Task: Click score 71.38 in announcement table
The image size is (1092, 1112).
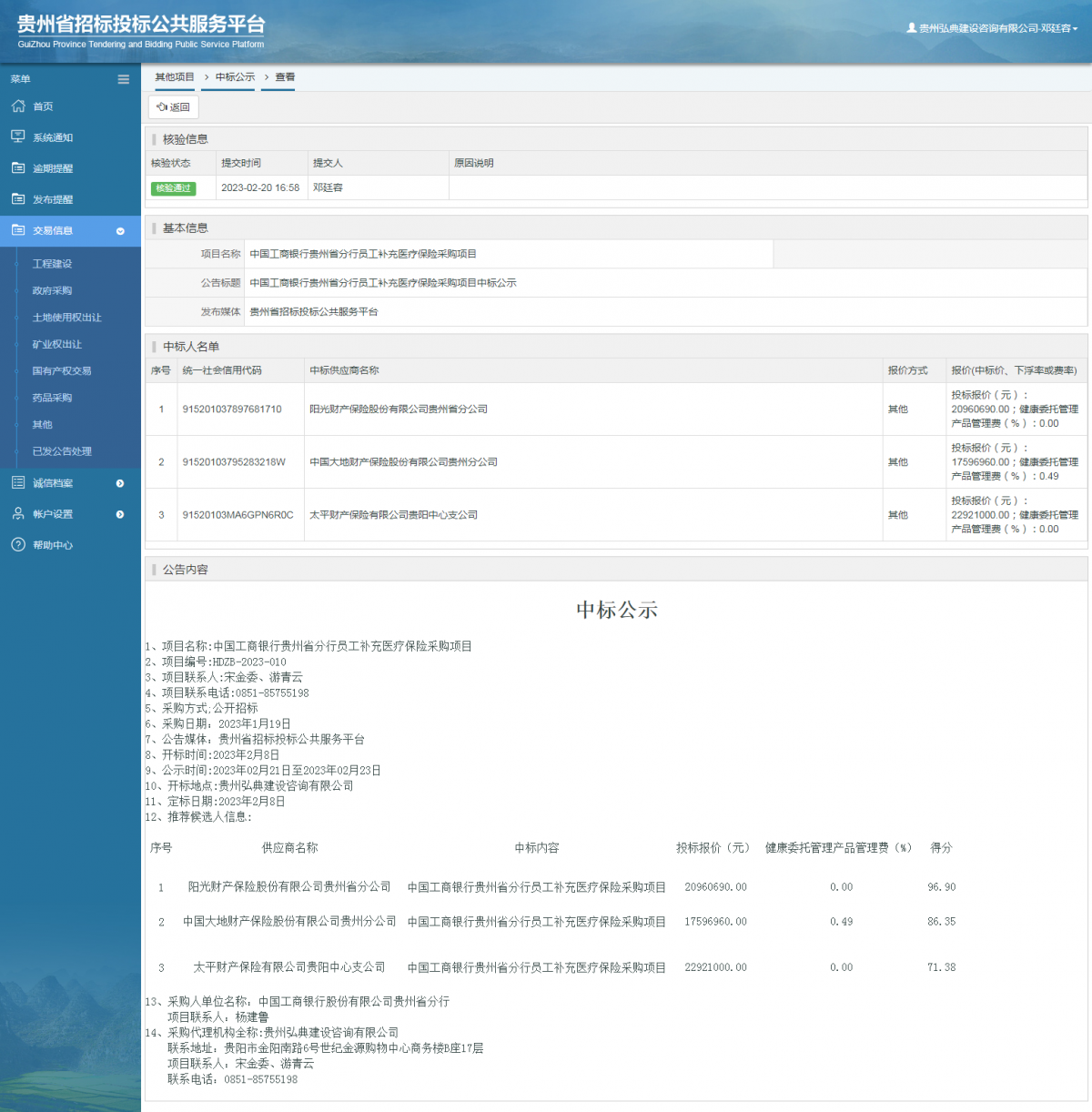Action: pos(942,967)
